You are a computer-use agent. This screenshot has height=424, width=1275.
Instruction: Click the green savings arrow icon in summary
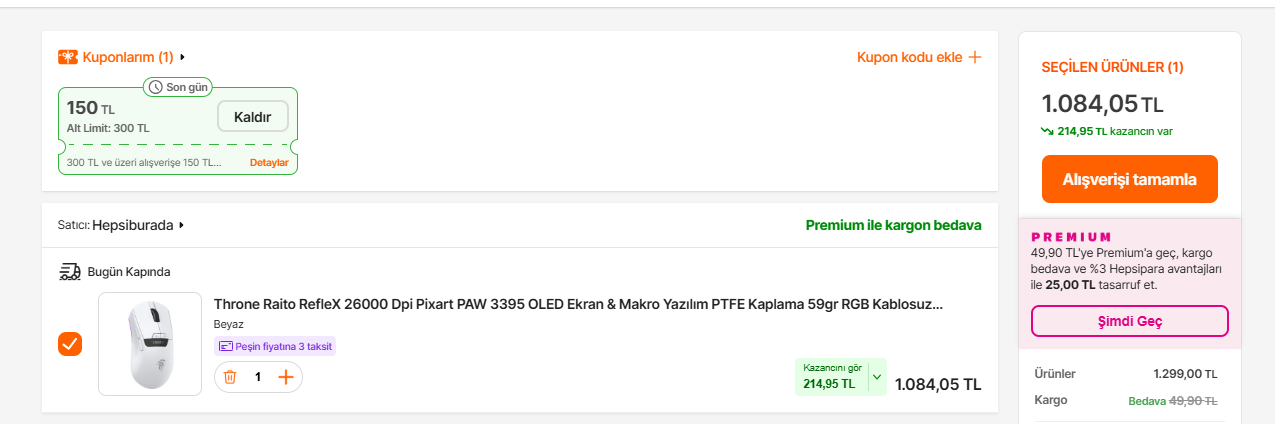[x=1047, y=131]
